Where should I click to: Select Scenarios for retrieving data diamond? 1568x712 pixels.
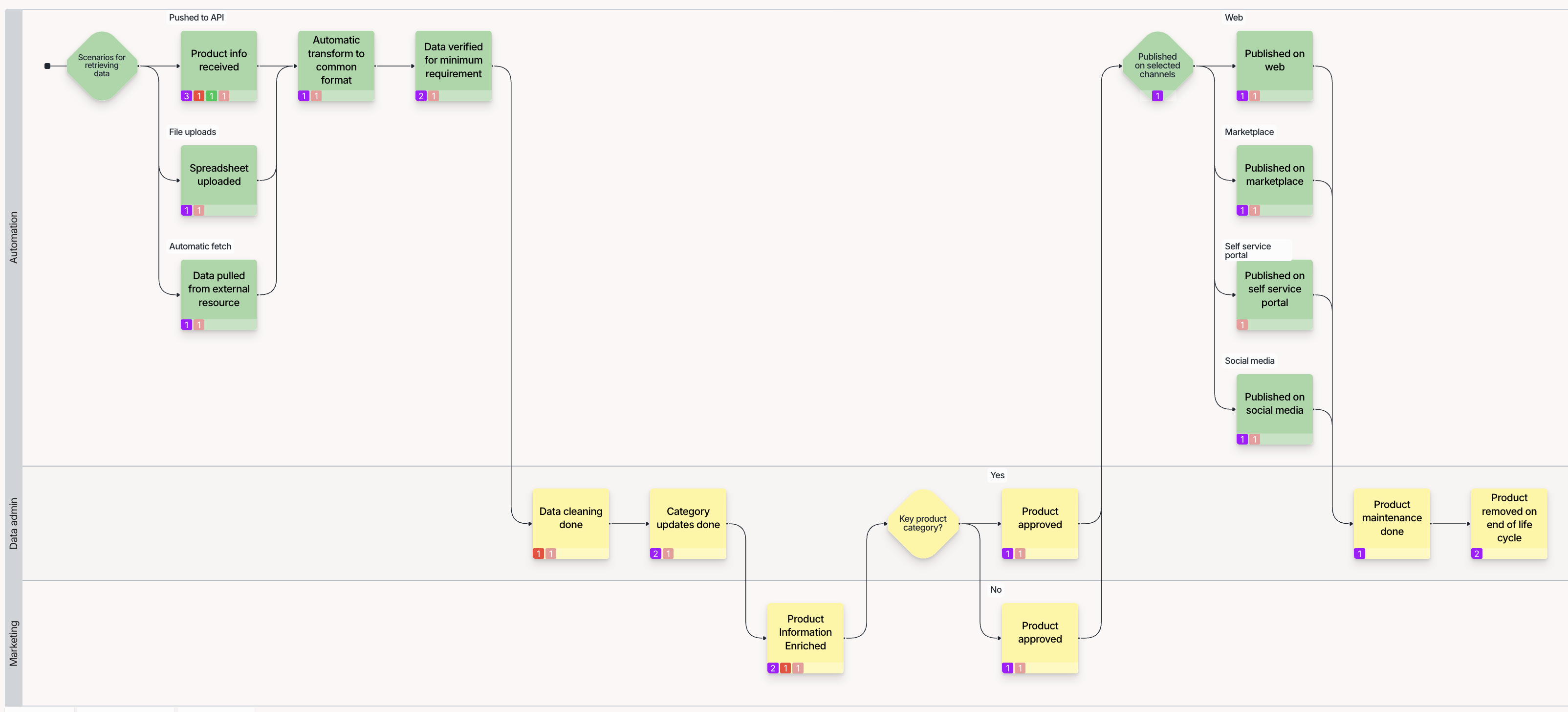coord(102,66)
